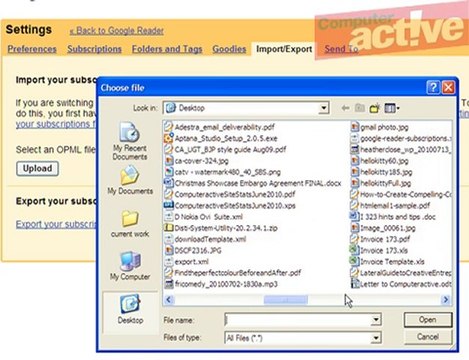The height and width of the screenshot is (360, 469).
Task: Select file htmlemail1-sample.pdf
Action: click(390, 205)
